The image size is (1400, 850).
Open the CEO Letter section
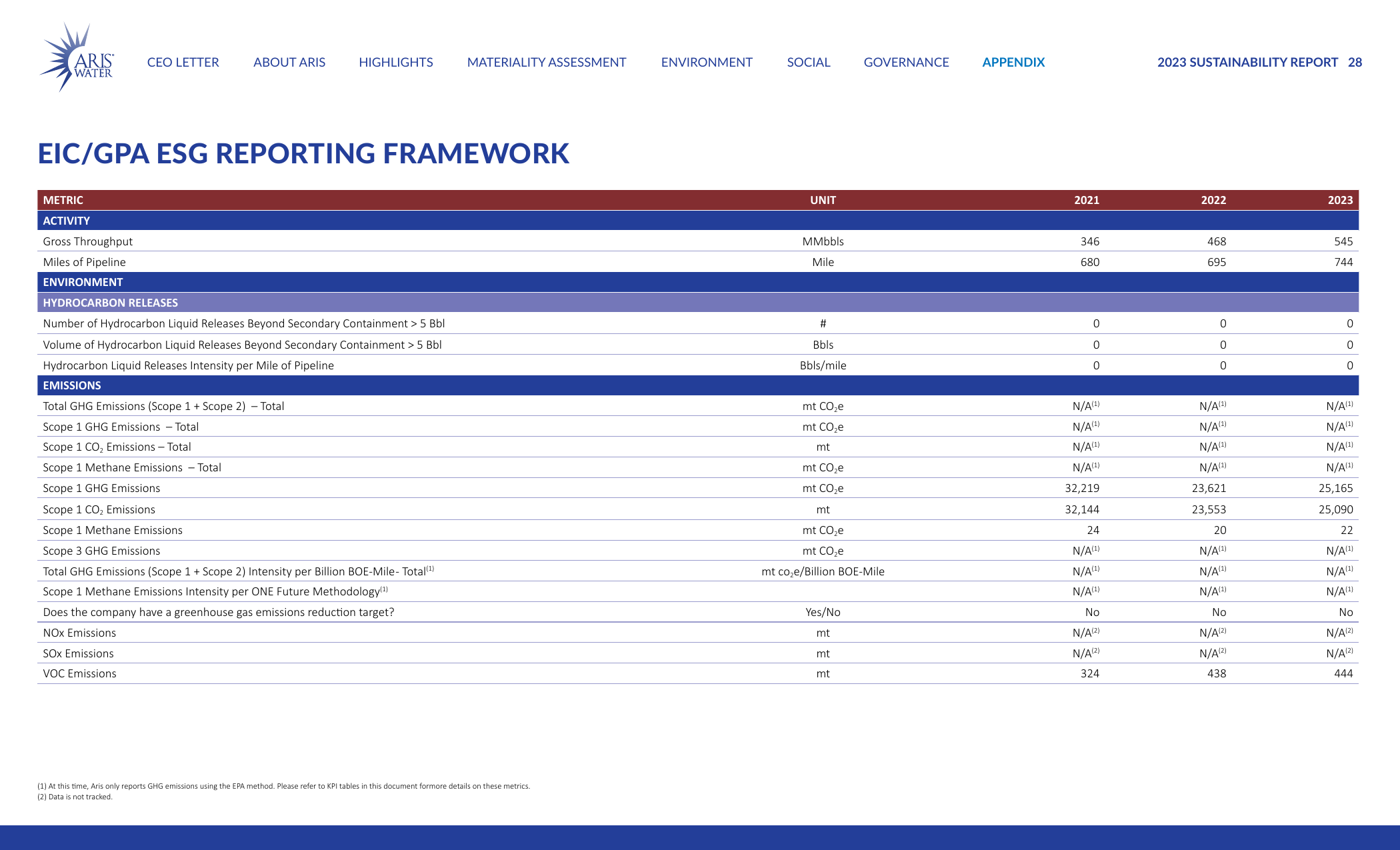click(x=183, y=62)
